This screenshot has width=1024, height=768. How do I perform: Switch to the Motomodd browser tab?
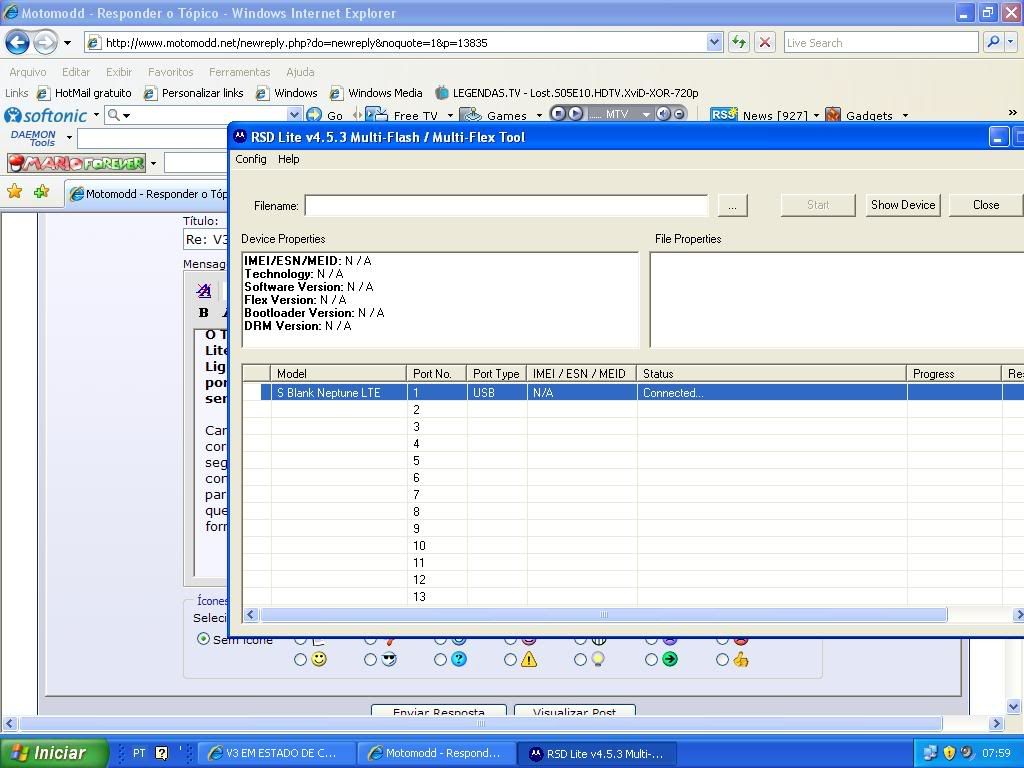point(148,194)
